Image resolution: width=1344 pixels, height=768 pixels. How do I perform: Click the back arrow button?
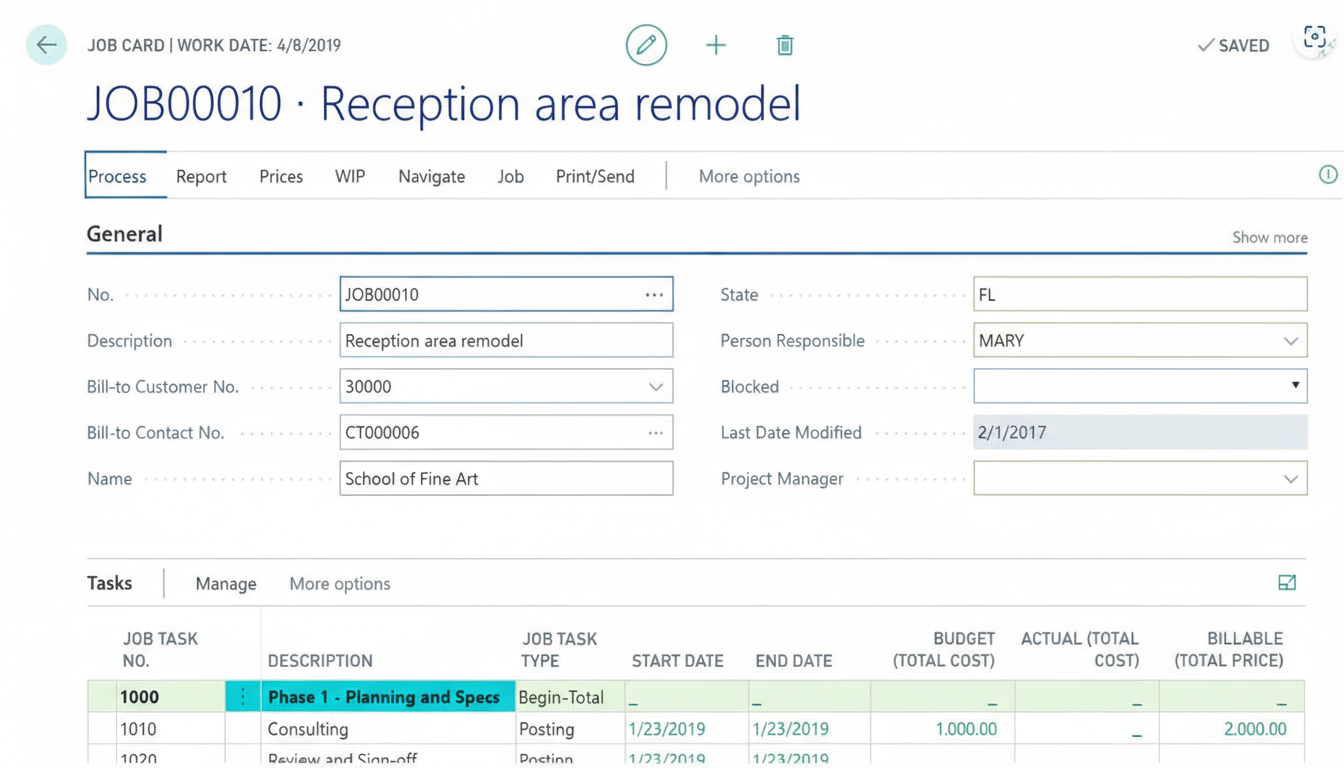pos(46,45)
